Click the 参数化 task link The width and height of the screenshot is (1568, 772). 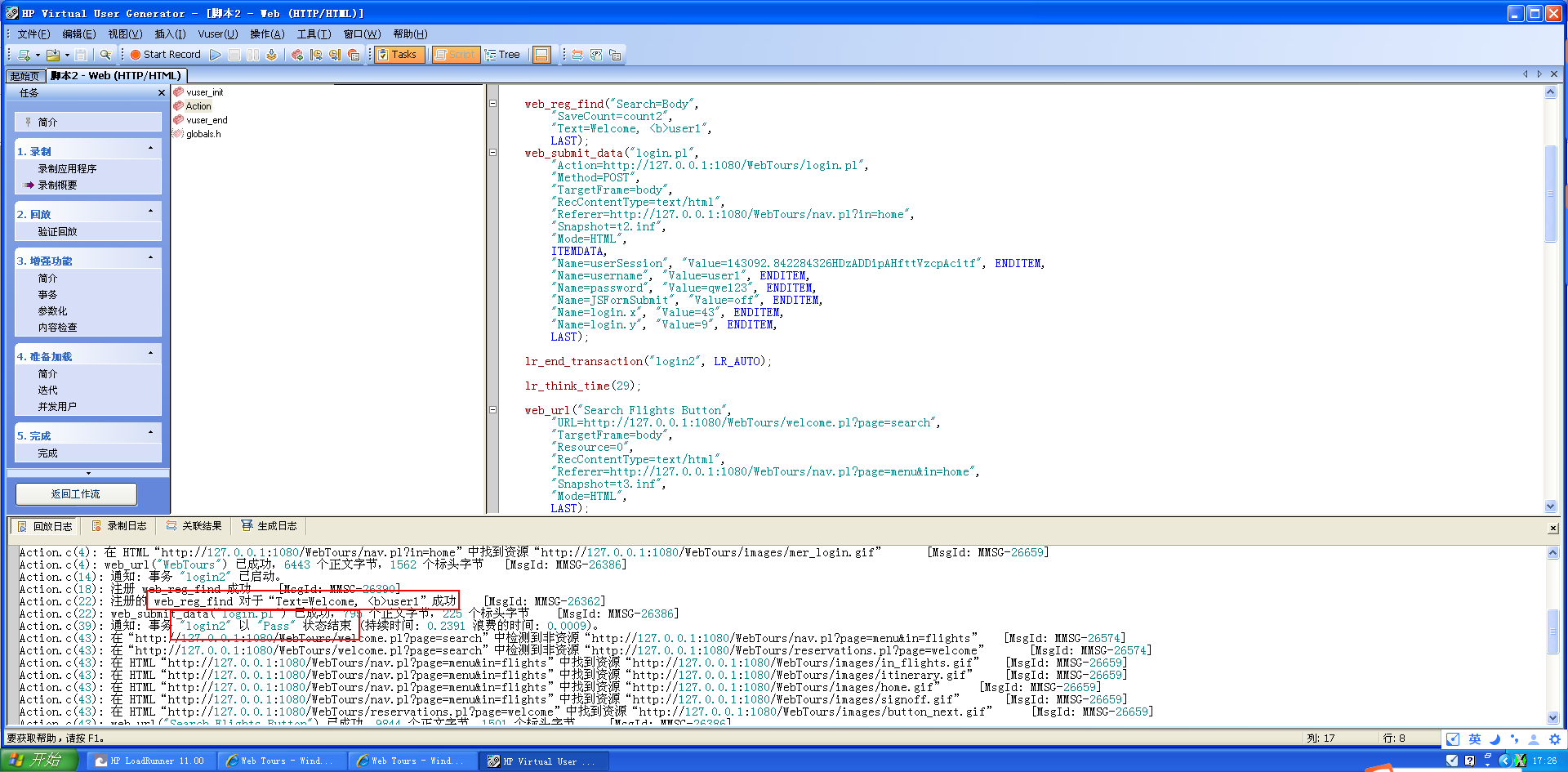pos(52,311)
